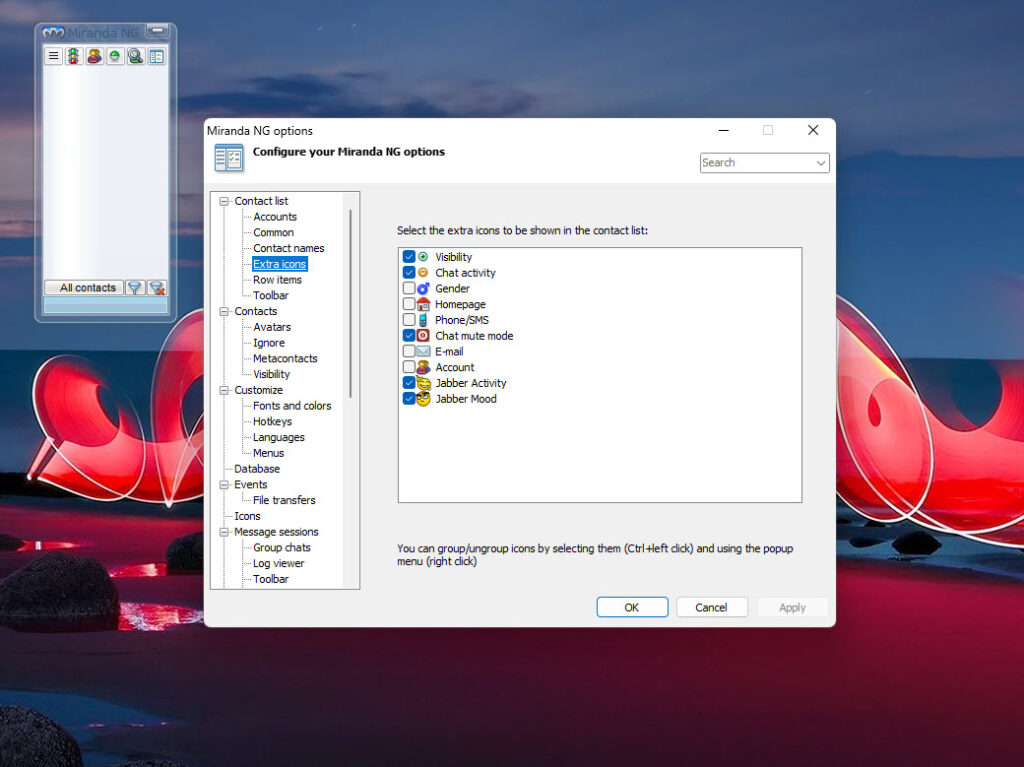Open the main menu in Miranda NG contact list
1024x767 pixels.
tap(54, 56)
